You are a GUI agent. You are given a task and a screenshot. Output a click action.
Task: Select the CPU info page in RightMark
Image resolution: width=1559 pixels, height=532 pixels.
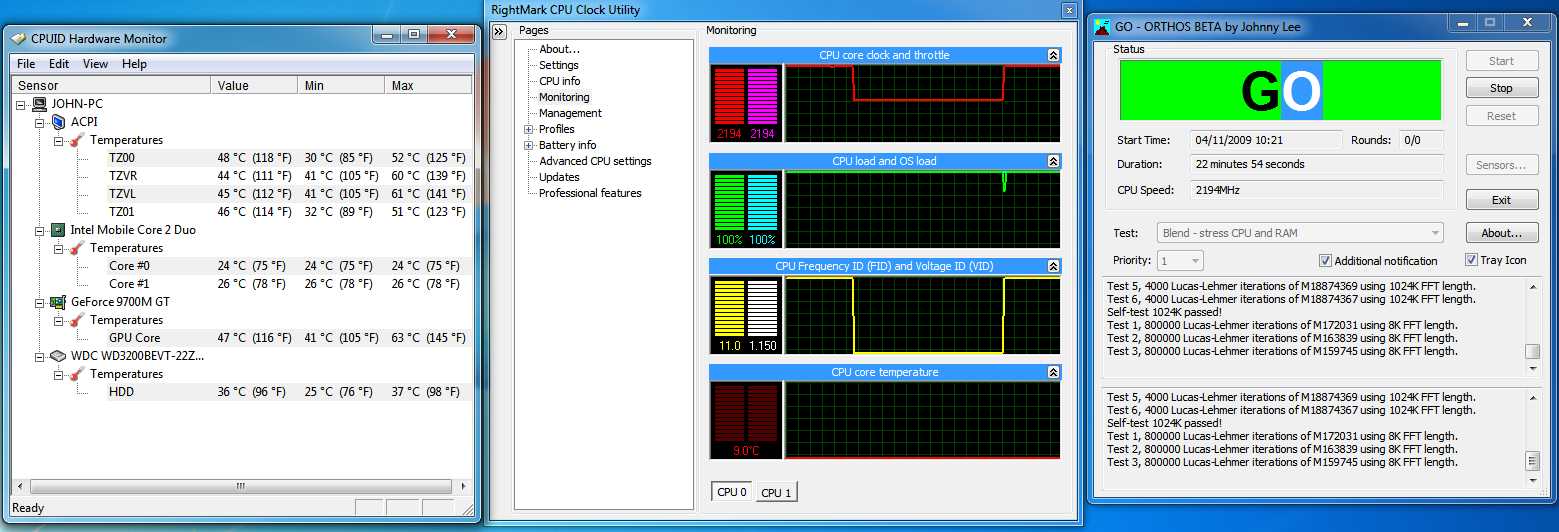click(559, 81)
